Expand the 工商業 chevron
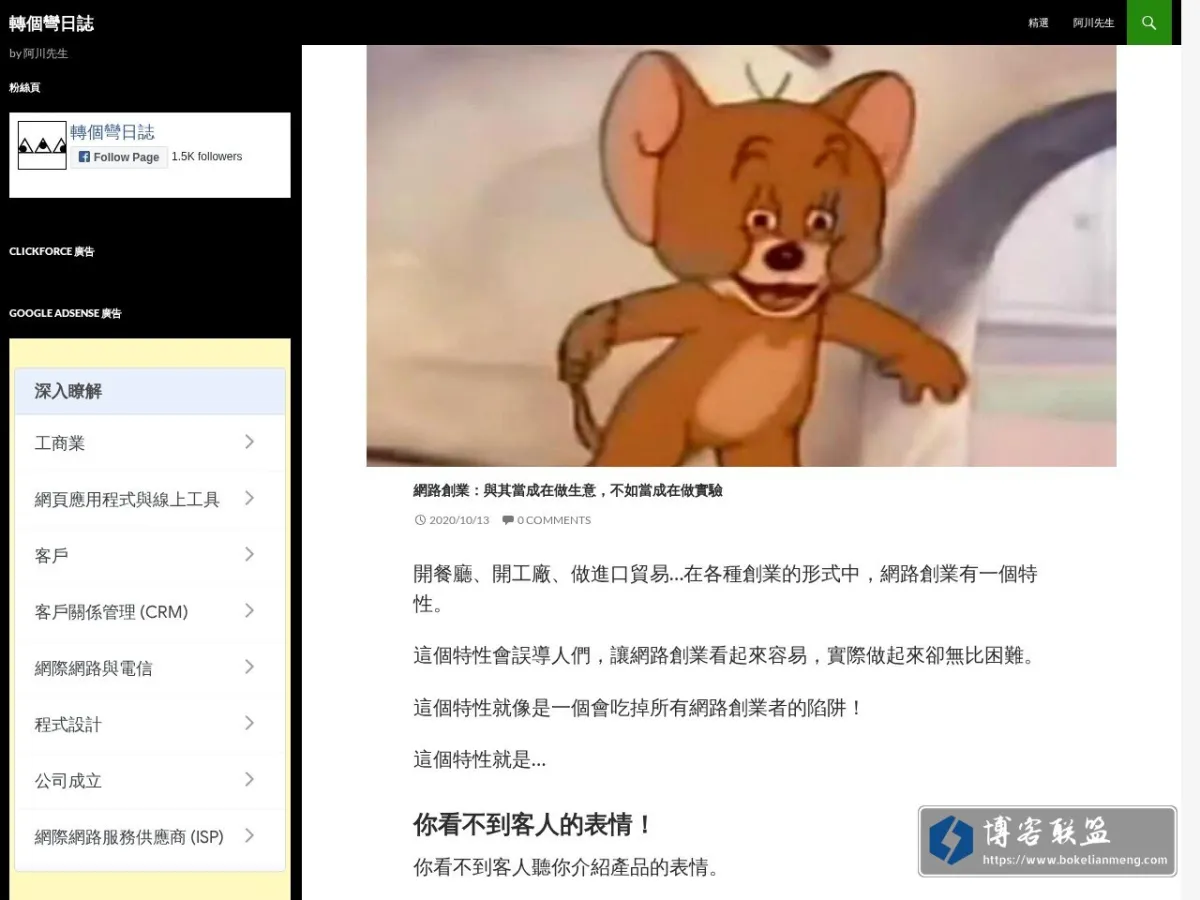 pos(249,442)
